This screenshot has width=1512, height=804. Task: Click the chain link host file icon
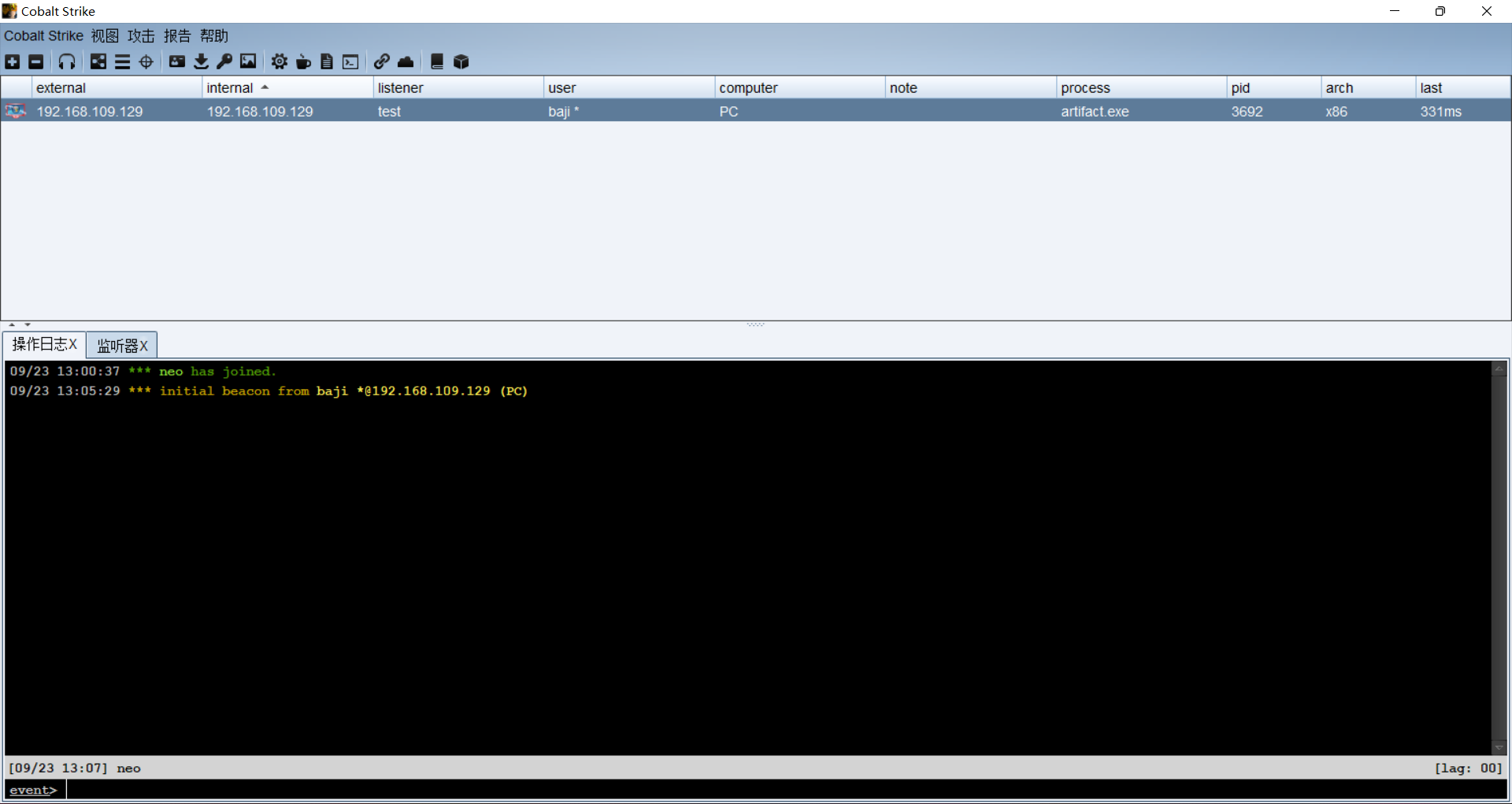[x=382, y=61]
